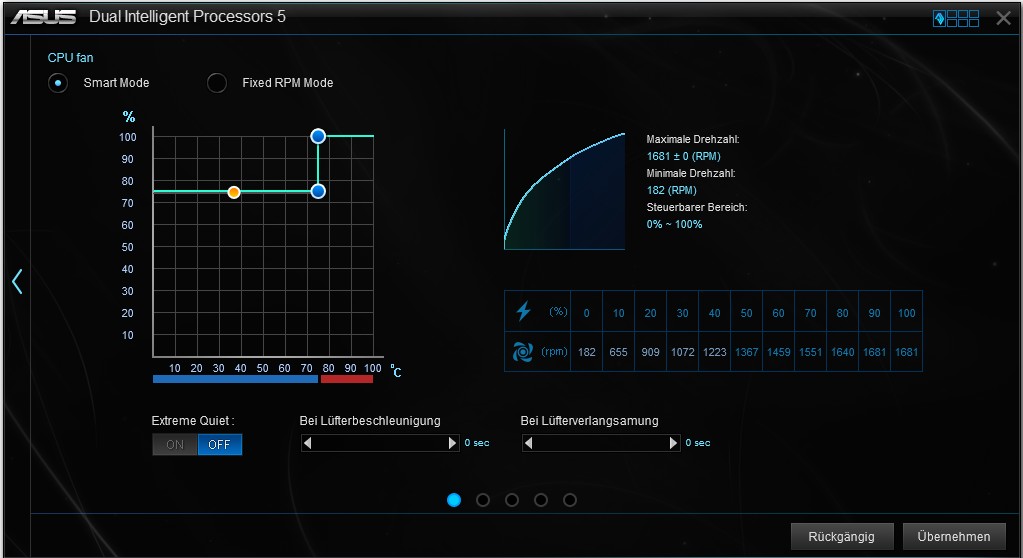This screenshot has height=558, width=1023.
Task: Click the blue temperature range bar
Action: coord(235,379)
